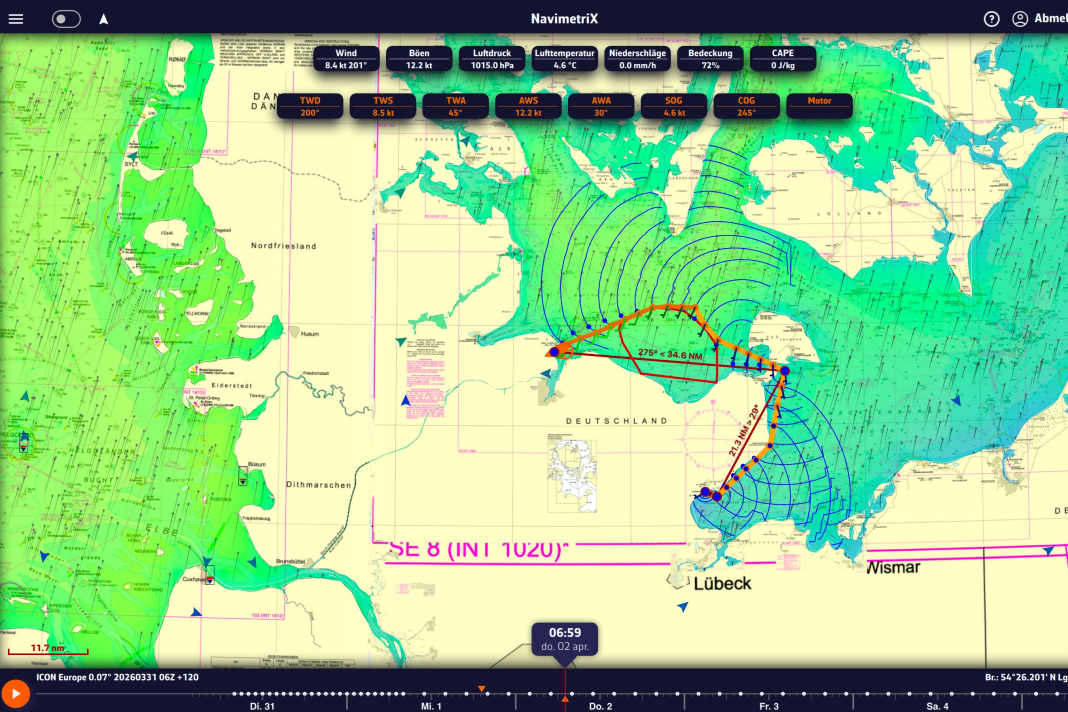Screen dimensions: 1068x712
Task: Select the Niederschläge precipitation tile
Action: pyautogui.click(x=637, y=58)
